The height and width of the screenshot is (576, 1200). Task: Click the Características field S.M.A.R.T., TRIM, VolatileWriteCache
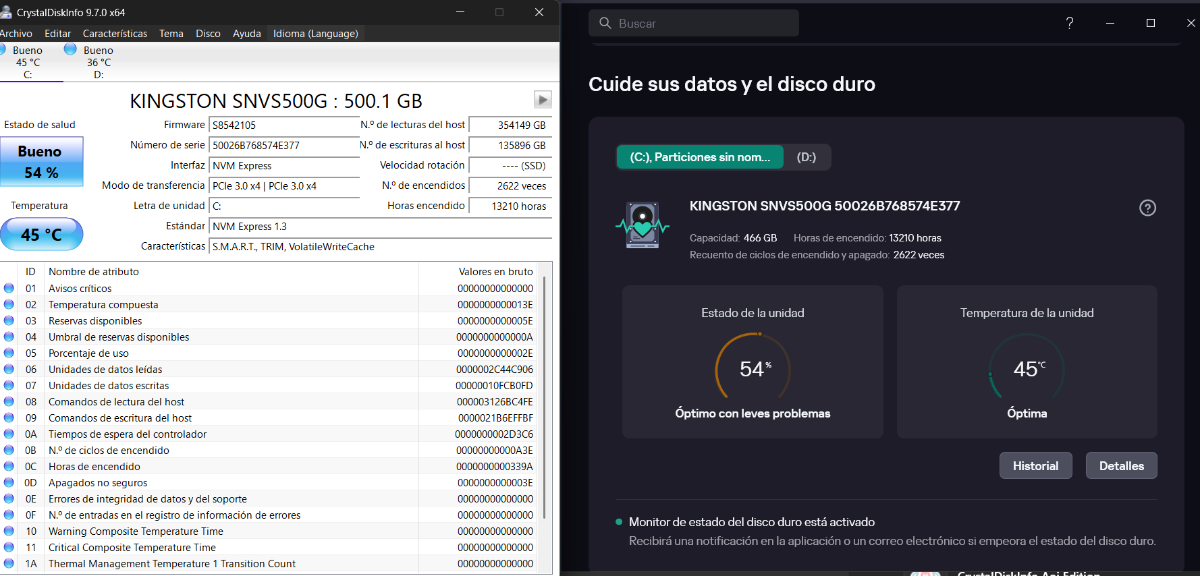click(379, 246)
